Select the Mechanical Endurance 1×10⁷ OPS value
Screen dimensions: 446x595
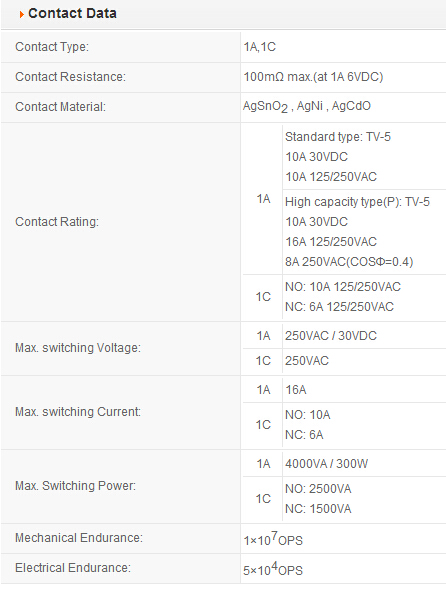[273, 538]
